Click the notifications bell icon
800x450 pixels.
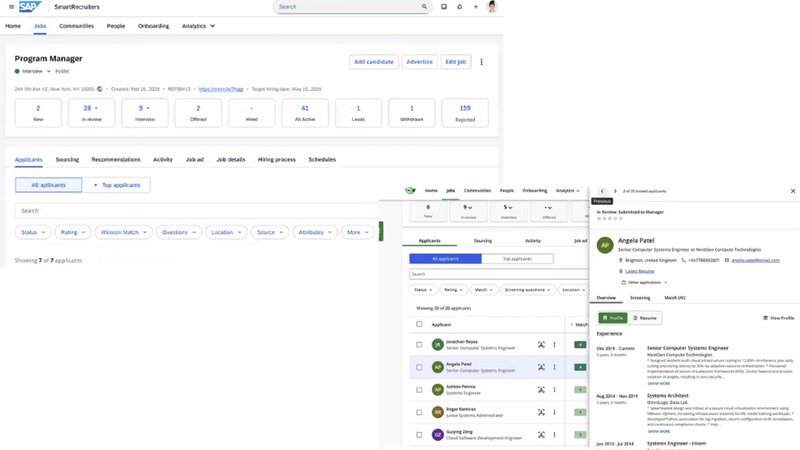point(460,7)
